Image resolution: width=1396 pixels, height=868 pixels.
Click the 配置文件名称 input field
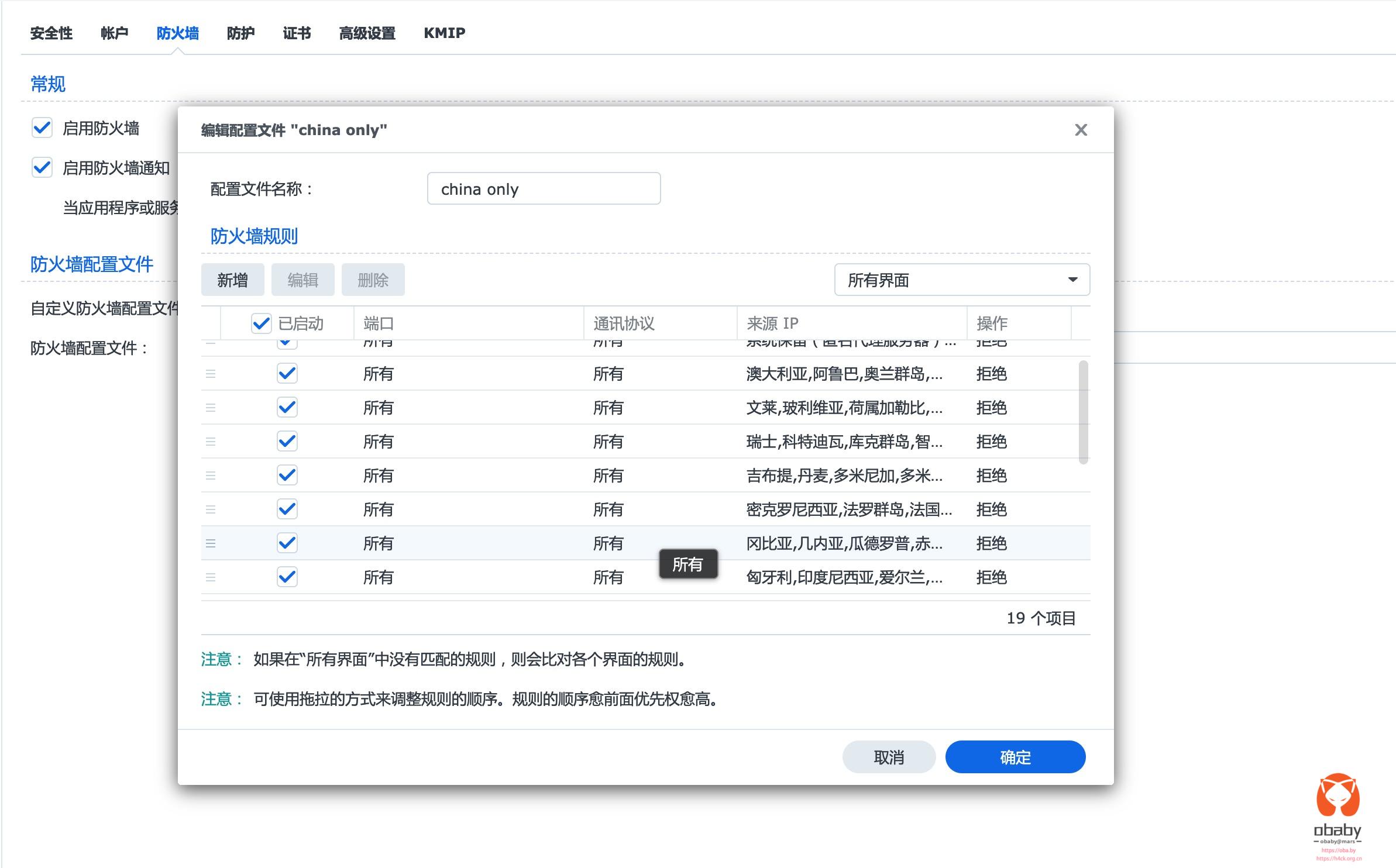[544, 188]
